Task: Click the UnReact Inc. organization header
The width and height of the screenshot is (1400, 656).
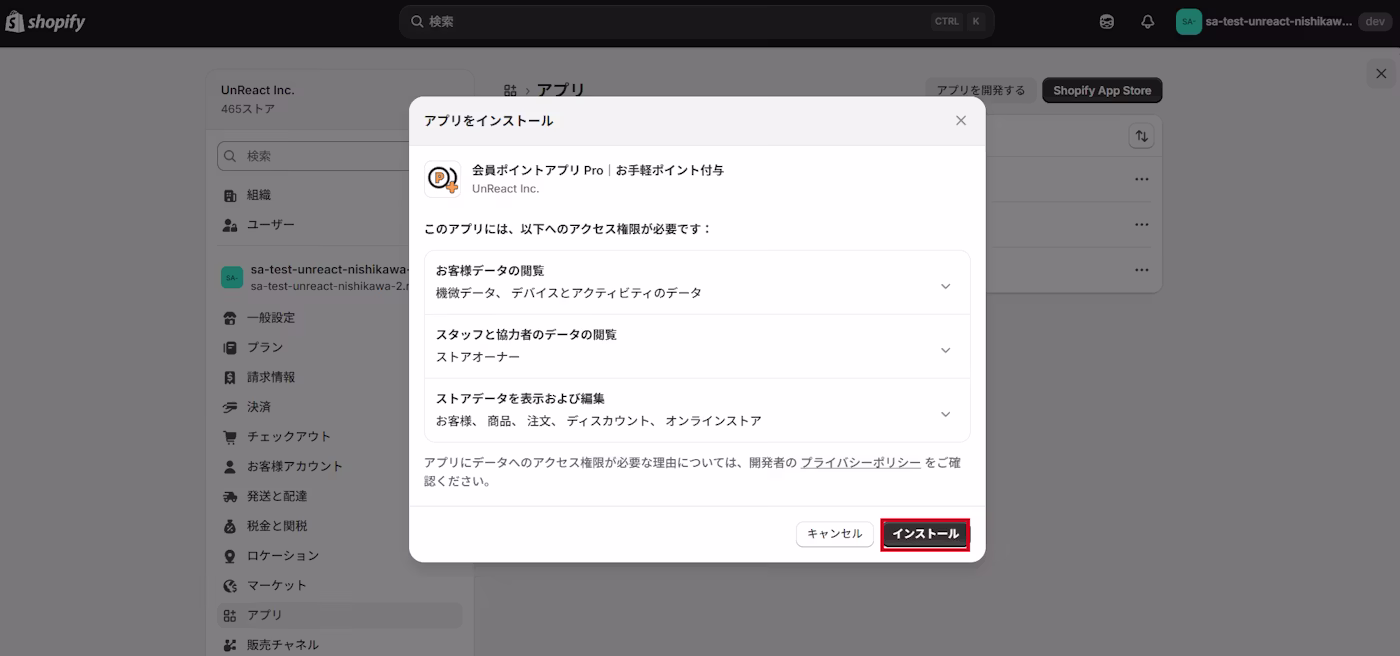Action: point(339,99)
